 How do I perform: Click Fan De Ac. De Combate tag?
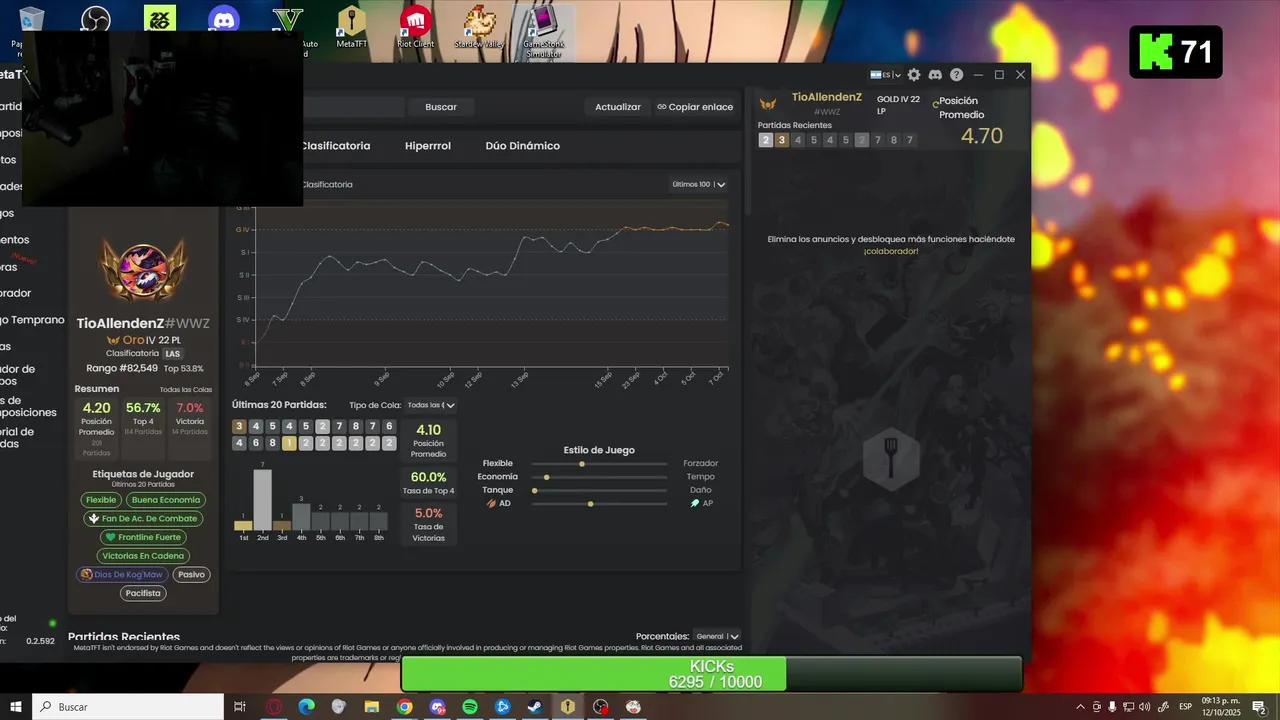tap(143, 519)
